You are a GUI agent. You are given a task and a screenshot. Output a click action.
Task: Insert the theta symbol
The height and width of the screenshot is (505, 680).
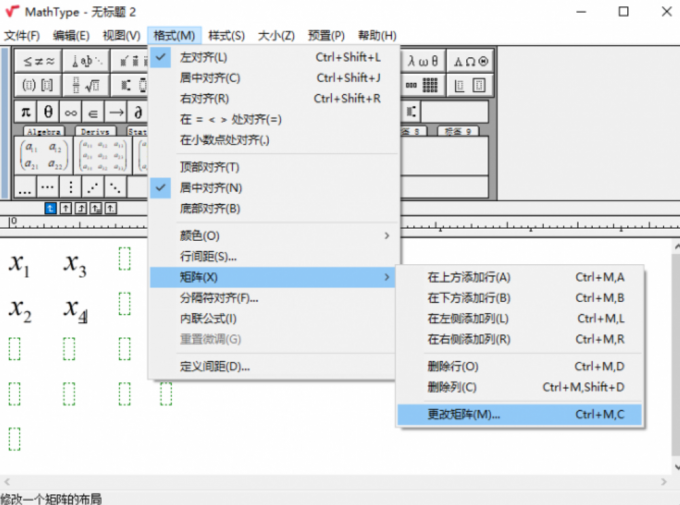tap(48, 112)
